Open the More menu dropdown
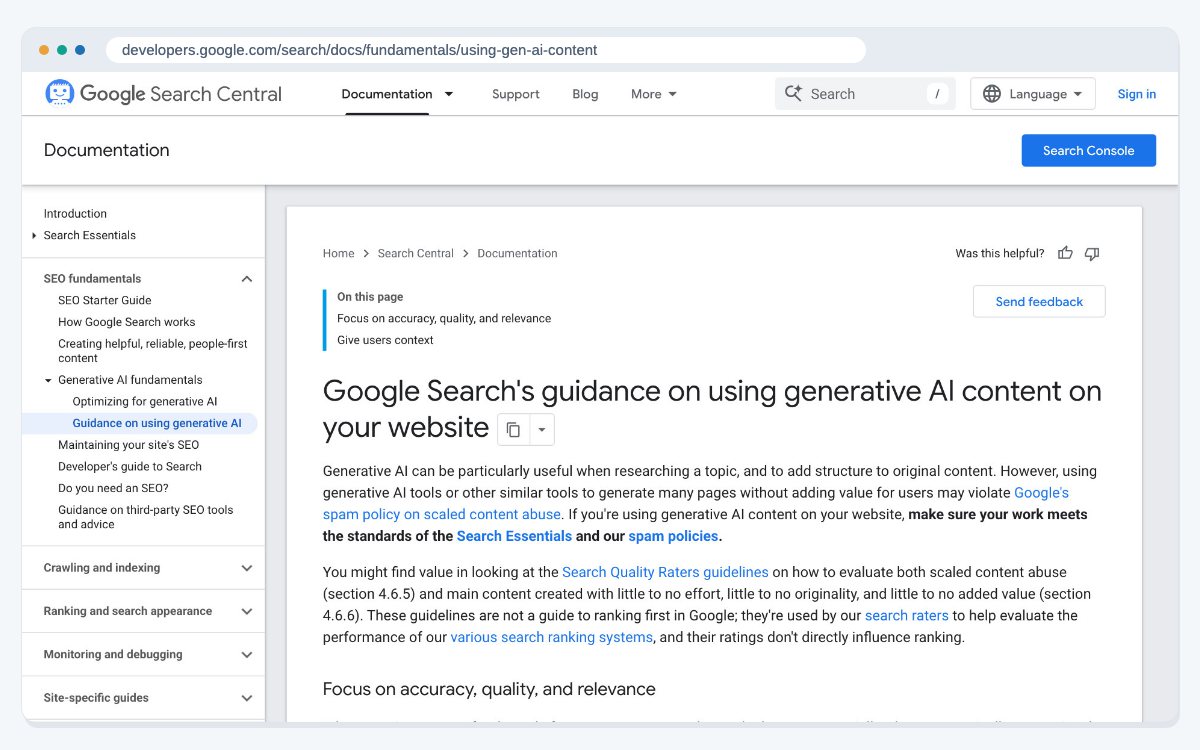 654,94
